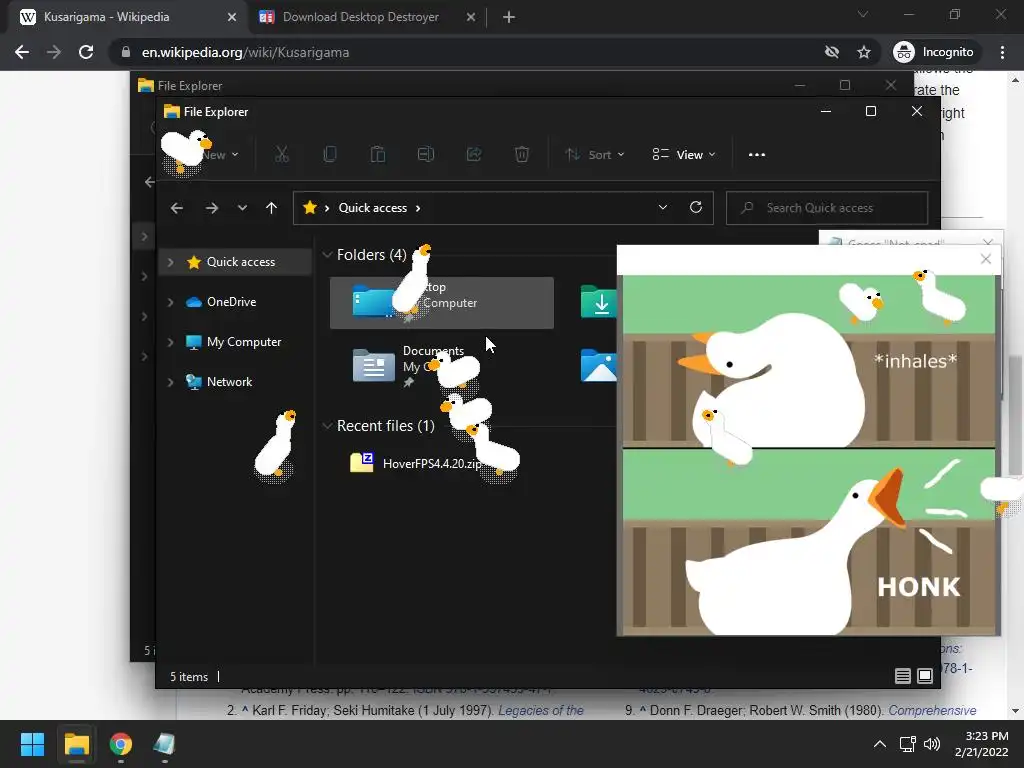The image size is (1024, 768).
Task: Close the Kusarigama Wikipedia tab
Action: tap(231, 17)
